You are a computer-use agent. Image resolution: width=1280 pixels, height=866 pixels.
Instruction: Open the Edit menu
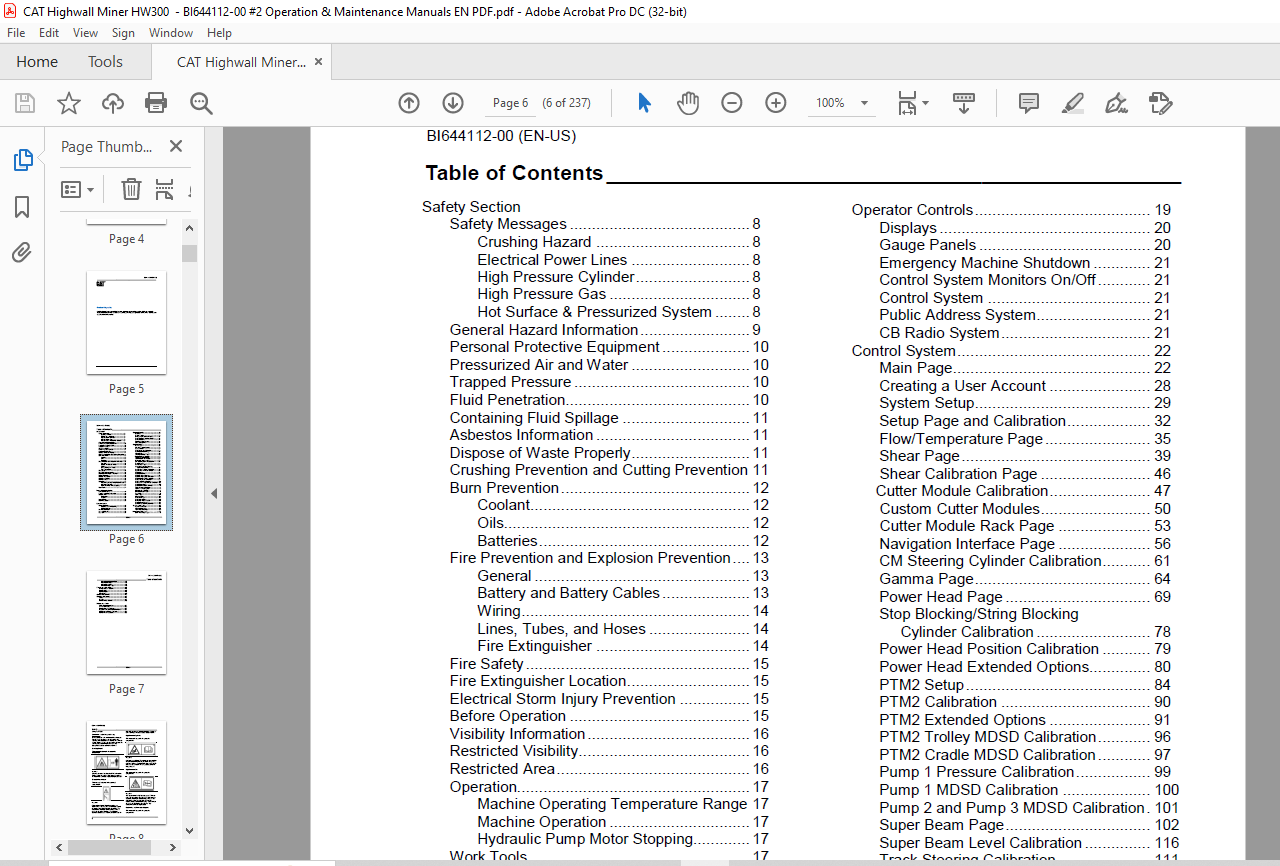[x=49, y=33]
